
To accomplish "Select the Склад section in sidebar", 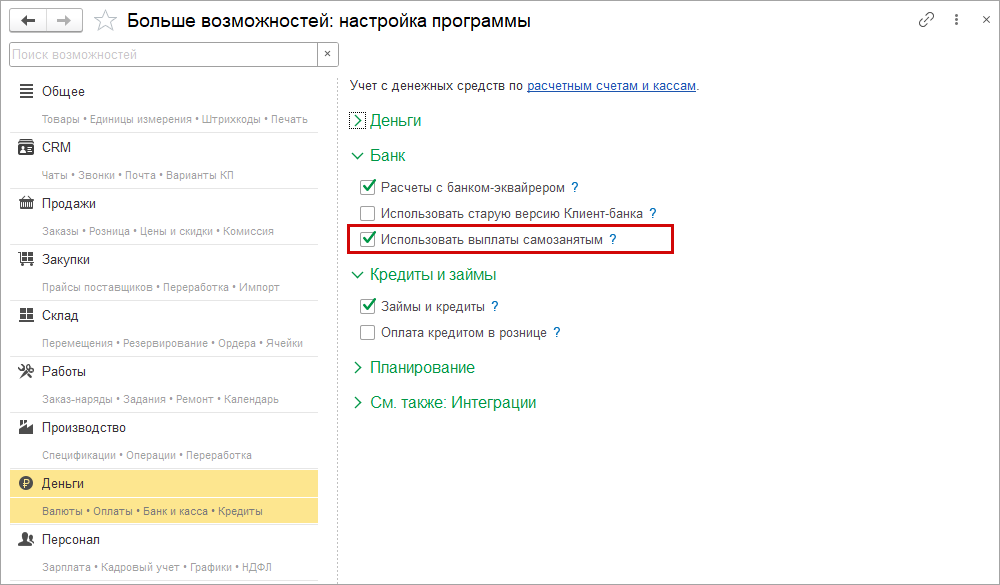I will [x=60, y=316].
